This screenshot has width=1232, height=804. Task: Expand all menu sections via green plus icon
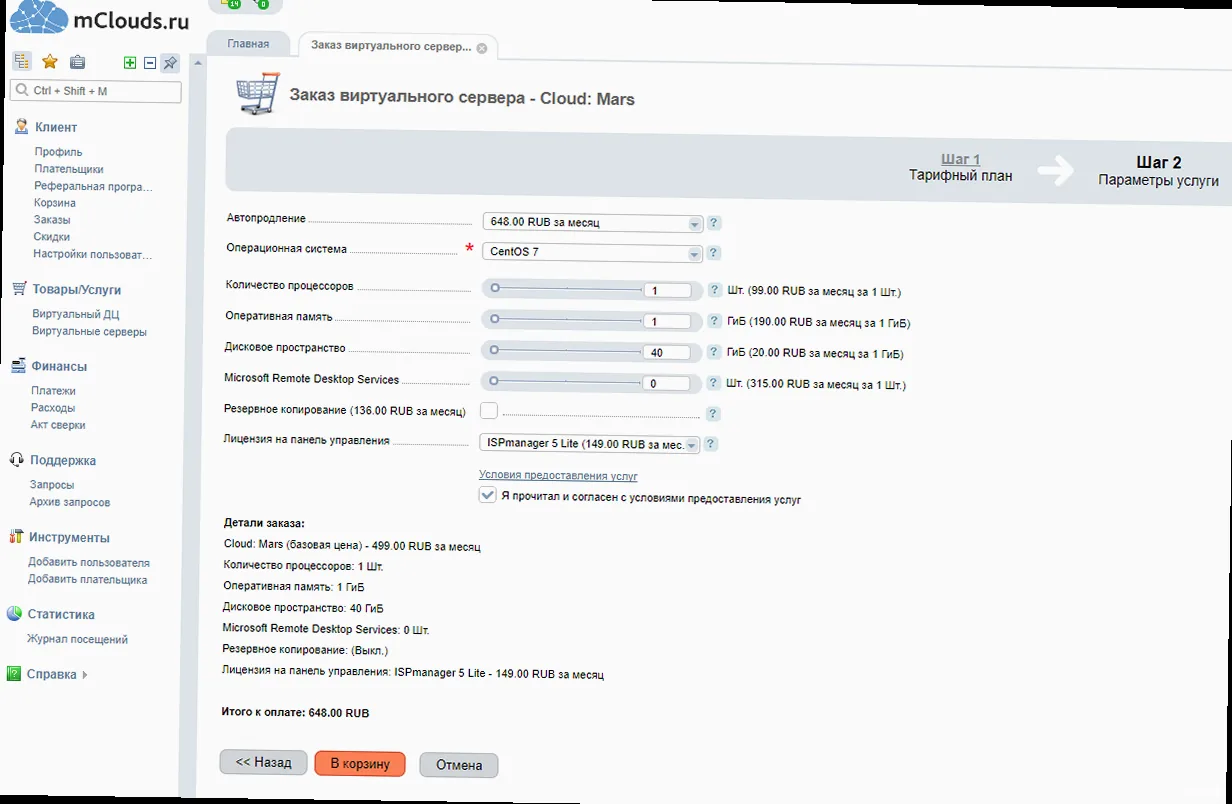click(129, 62)
